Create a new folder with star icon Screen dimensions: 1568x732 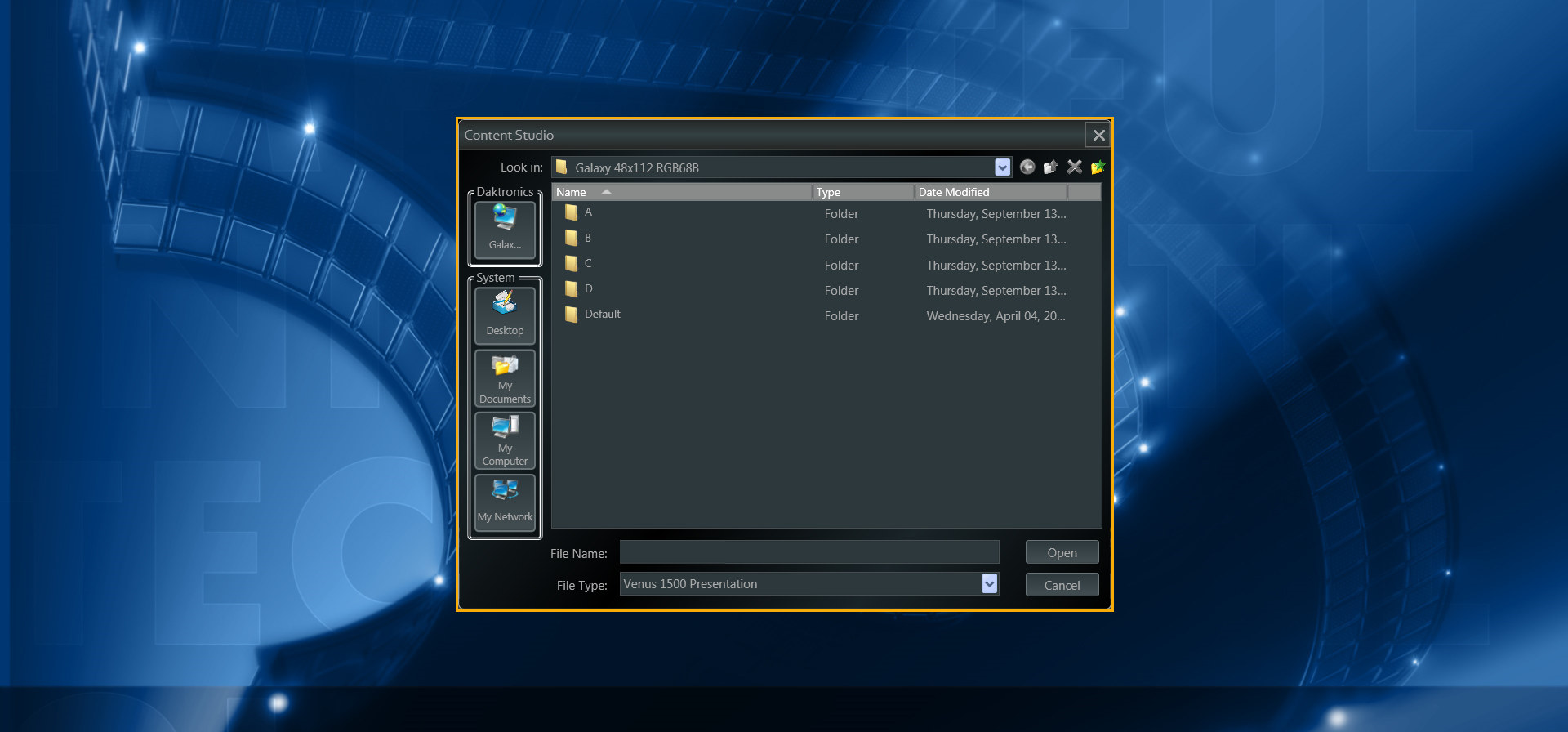point(1098,167)
